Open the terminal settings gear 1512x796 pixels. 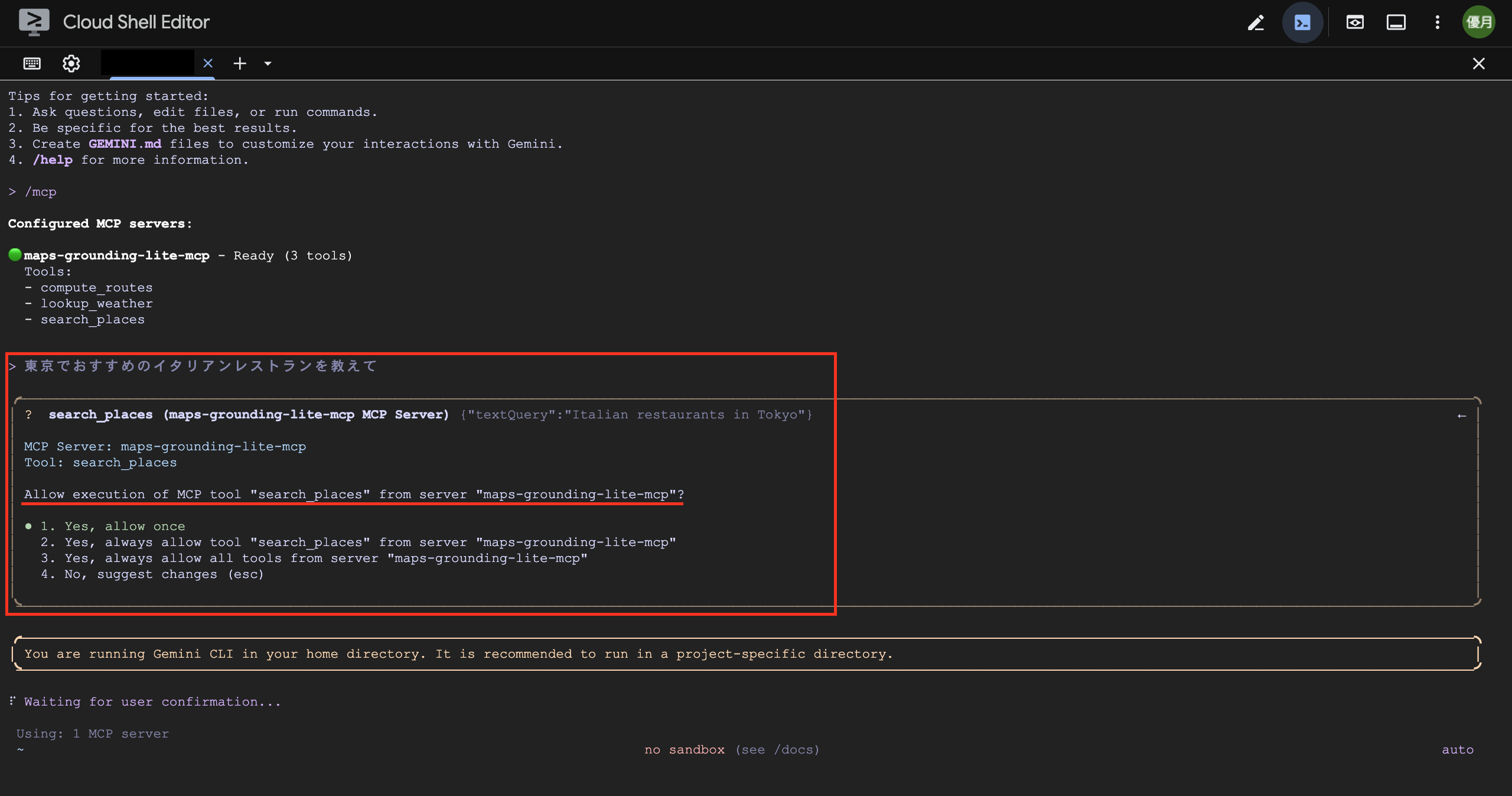point(71,63)
